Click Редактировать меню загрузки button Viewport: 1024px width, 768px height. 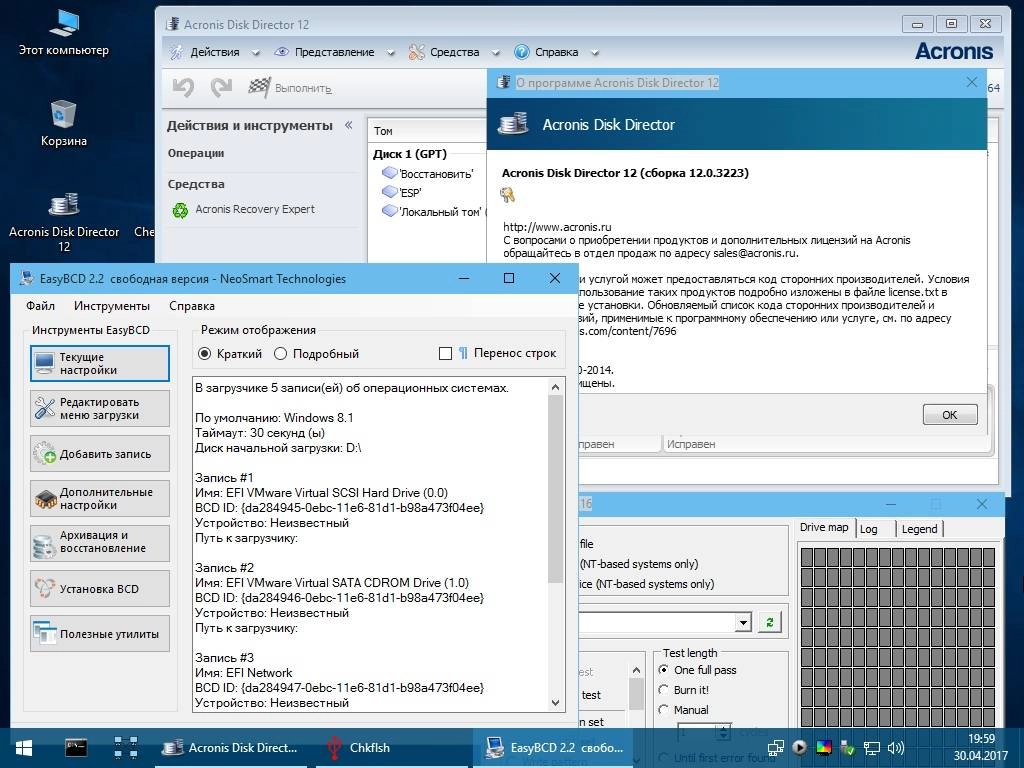[100, 408]
